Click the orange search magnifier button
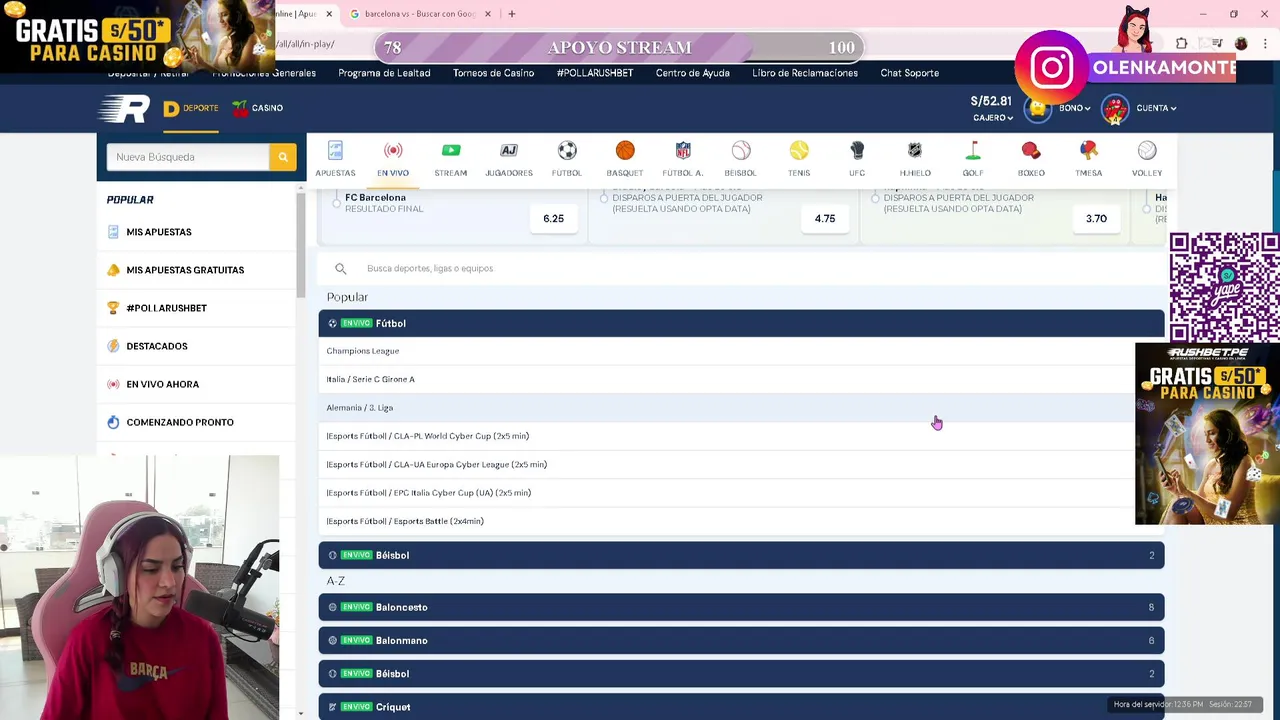 (283, 157)
